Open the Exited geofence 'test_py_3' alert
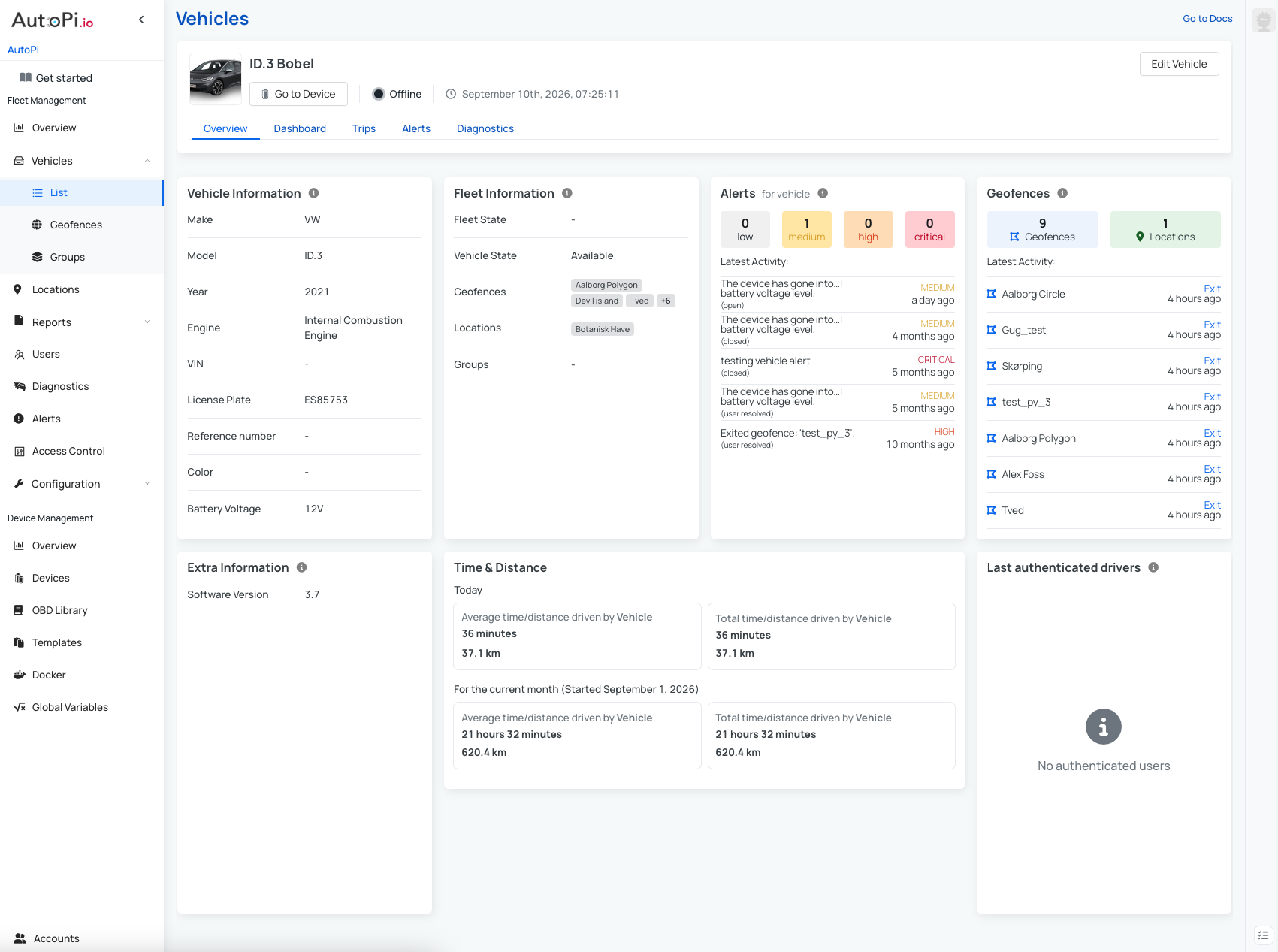Viewport: 1278px width, 952px height. coord(838,438)
